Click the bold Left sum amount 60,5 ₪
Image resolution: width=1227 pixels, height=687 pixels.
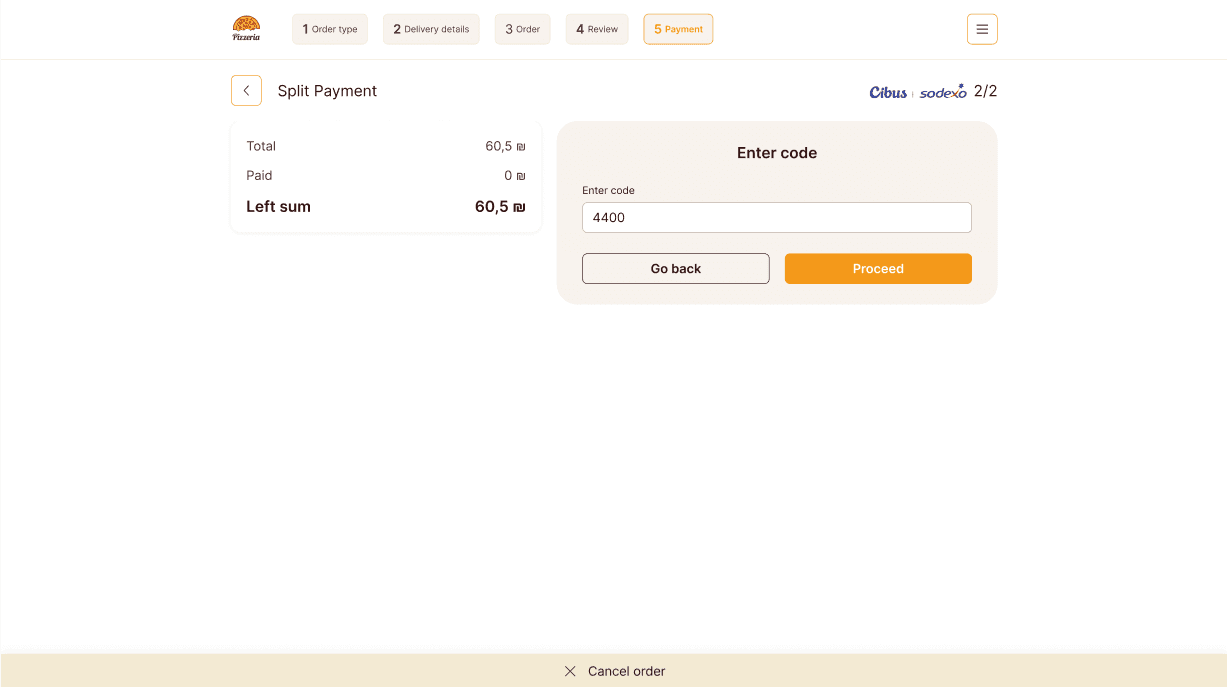[500, 207]
